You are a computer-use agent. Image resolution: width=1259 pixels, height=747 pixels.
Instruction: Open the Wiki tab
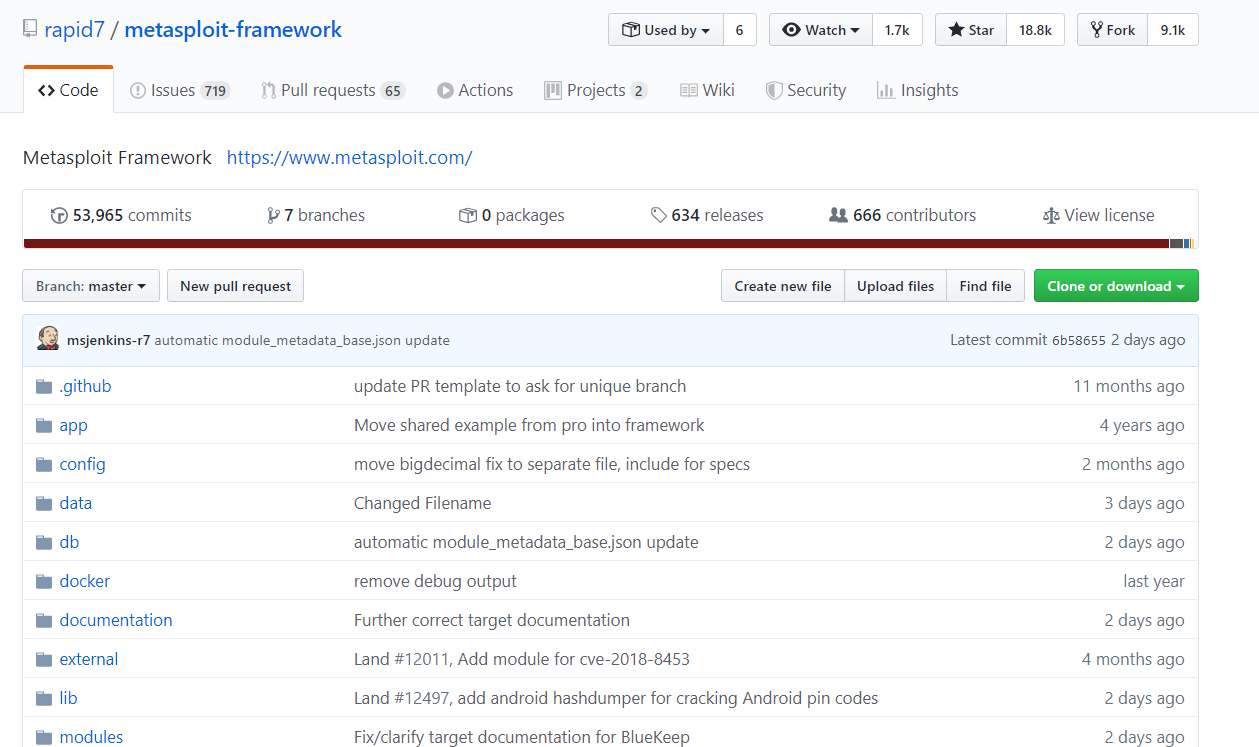(x=707, y=90)
